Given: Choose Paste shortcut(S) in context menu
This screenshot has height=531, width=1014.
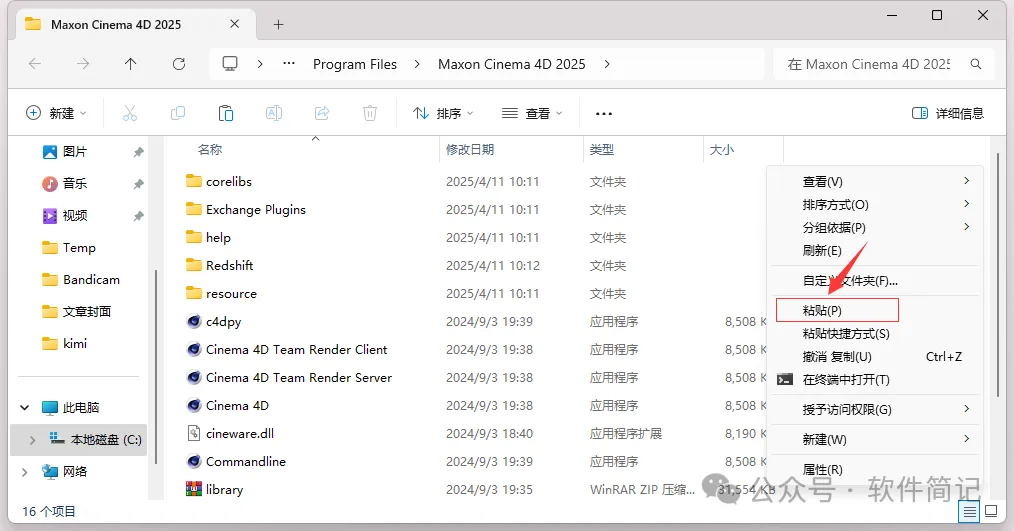Looking at the screenshot, I should pyautogui.click(x=877, y=334).
